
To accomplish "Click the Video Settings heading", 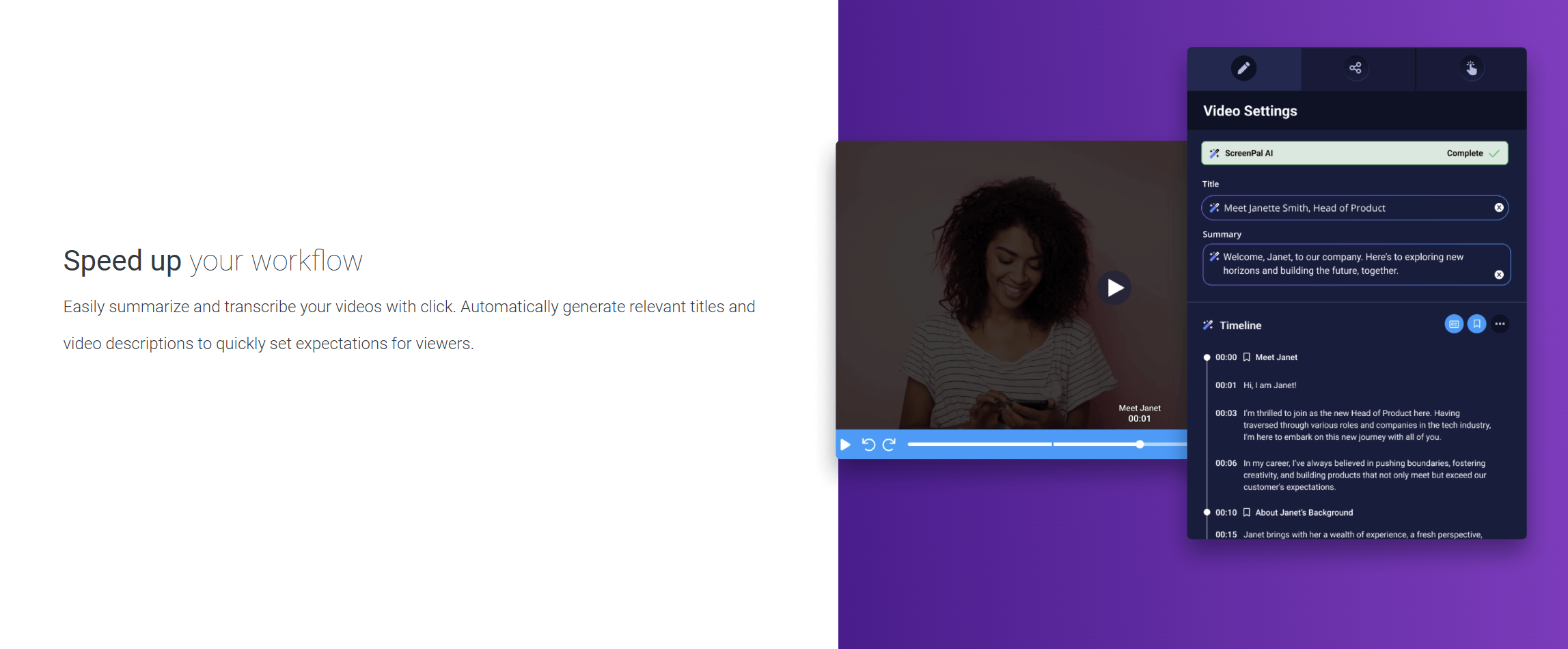I will tap(1250, 111).
